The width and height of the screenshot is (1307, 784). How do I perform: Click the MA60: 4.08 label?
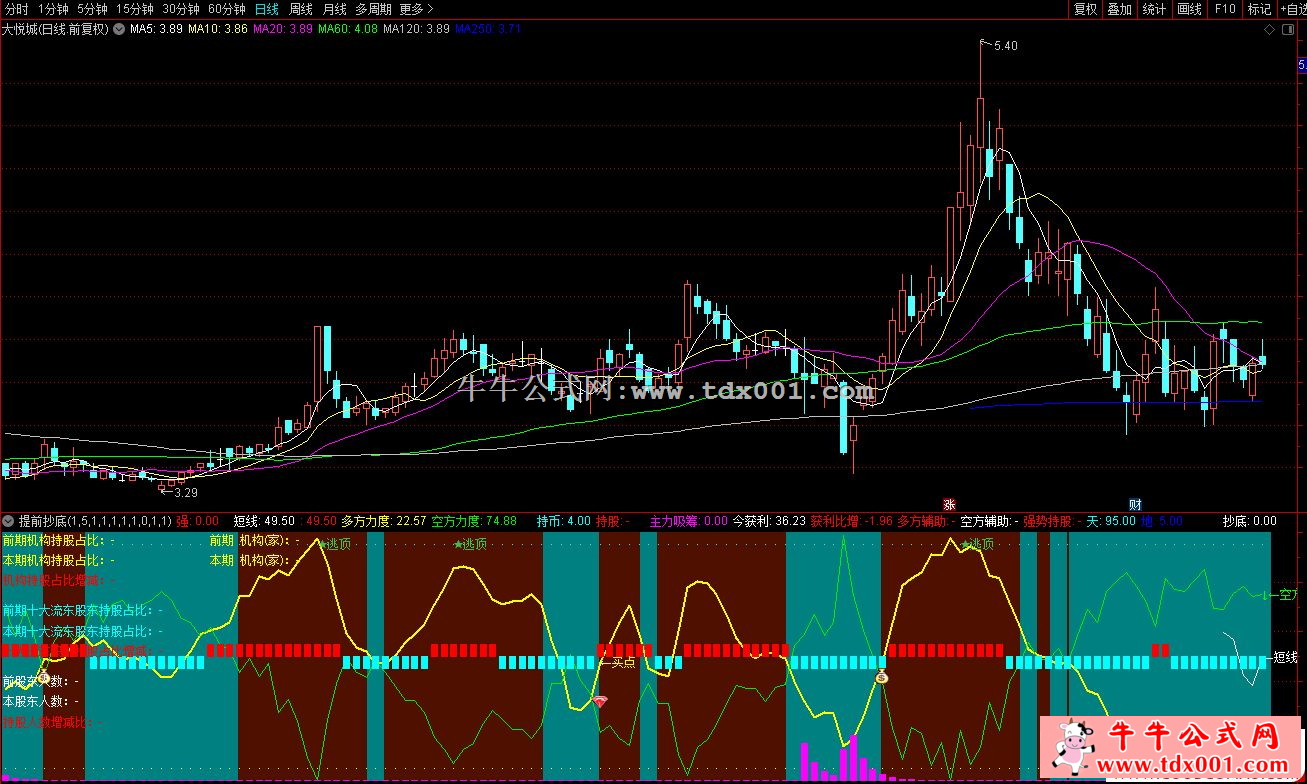pyautogui.click(x=348, y=29)
